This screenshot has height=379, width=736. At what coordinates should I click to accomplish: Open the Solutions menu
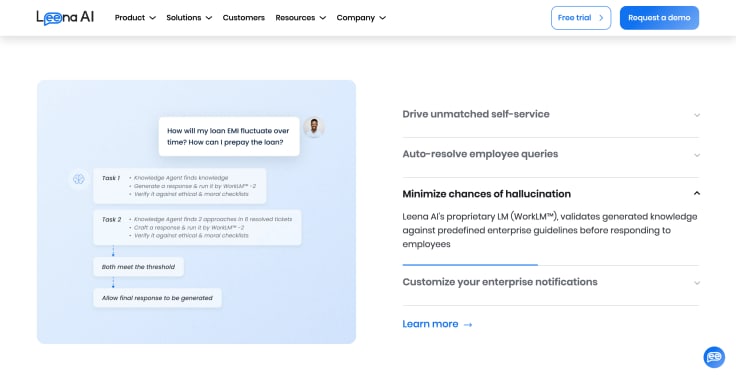(x=189, y=18)
